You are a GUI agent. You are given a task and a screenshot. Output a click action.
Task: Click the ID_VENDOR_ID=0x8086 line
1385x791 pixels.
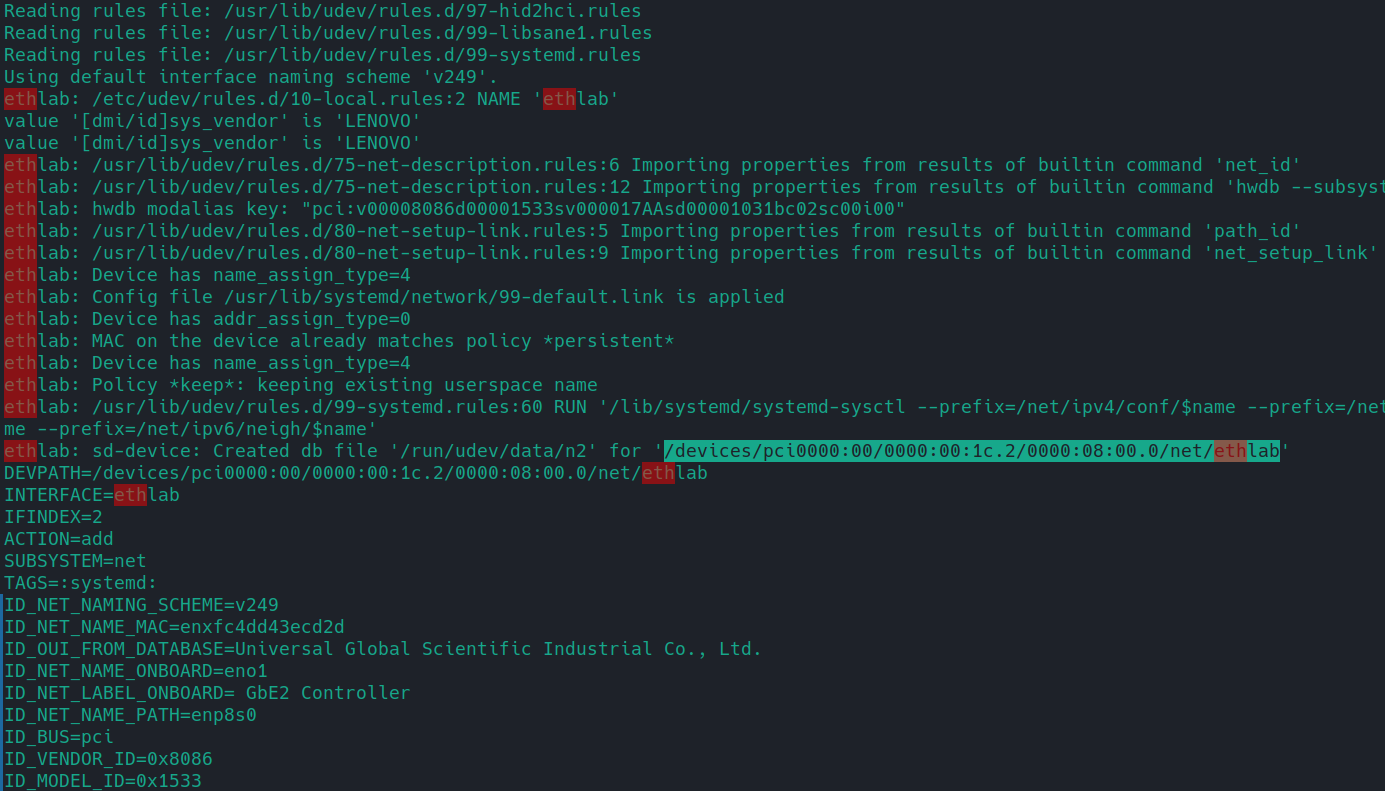108,759
